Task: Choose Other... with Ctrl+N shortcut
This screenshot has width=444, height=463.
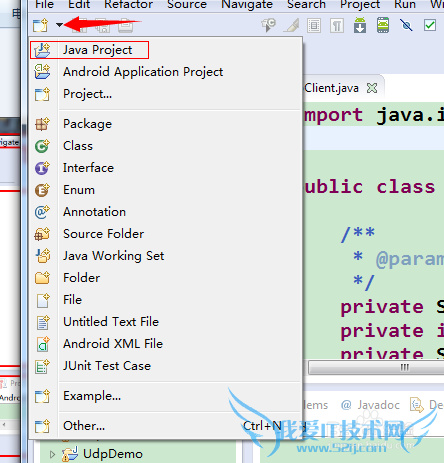Action: point(165,426)
